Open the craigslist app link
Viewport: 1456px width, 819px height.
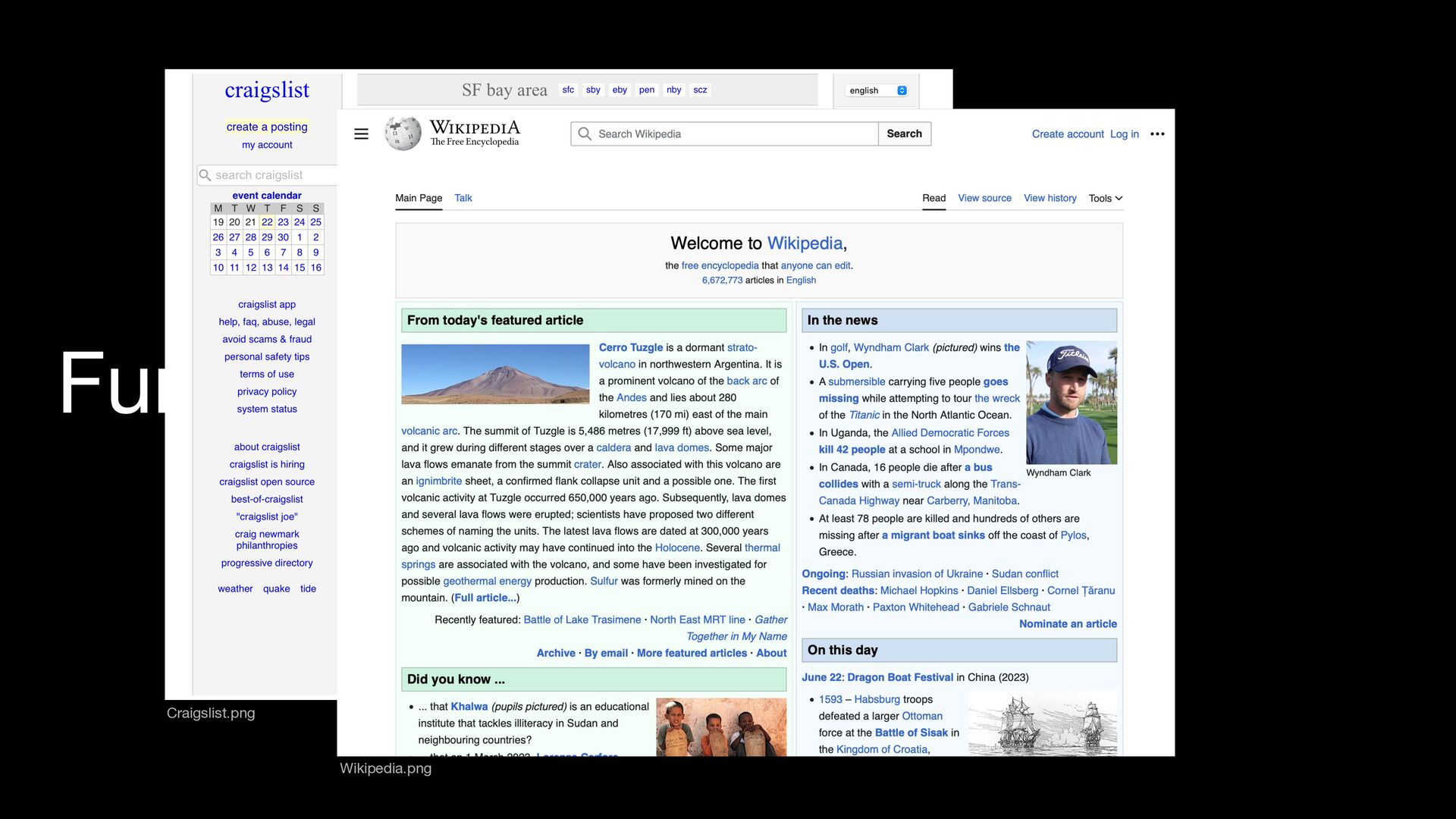[x=267, y=304]
